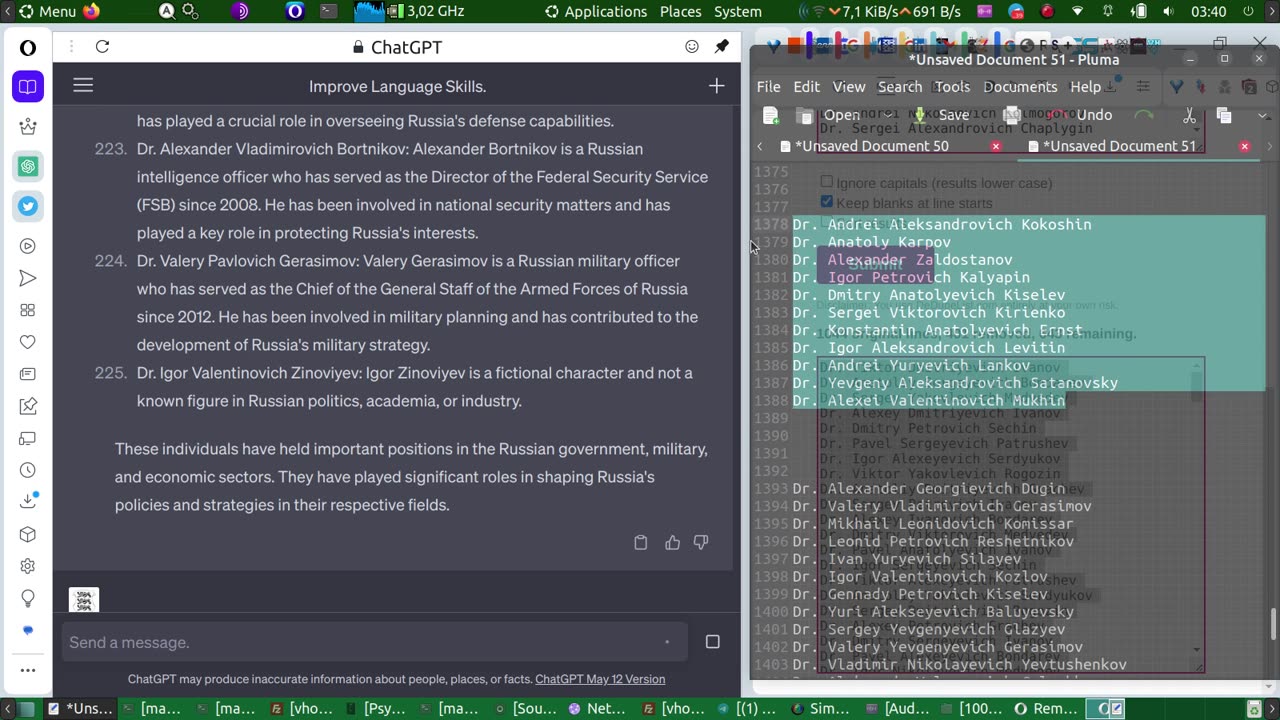Click the Copy icon in Pluma toolbar
1280x720 pixels.
(1223, 115)
